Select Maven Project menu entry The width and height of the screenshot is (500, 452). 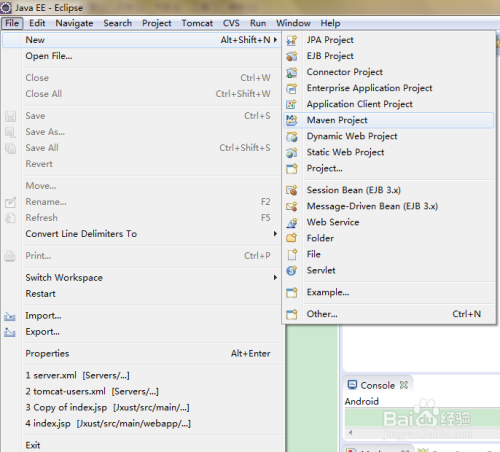389,120
